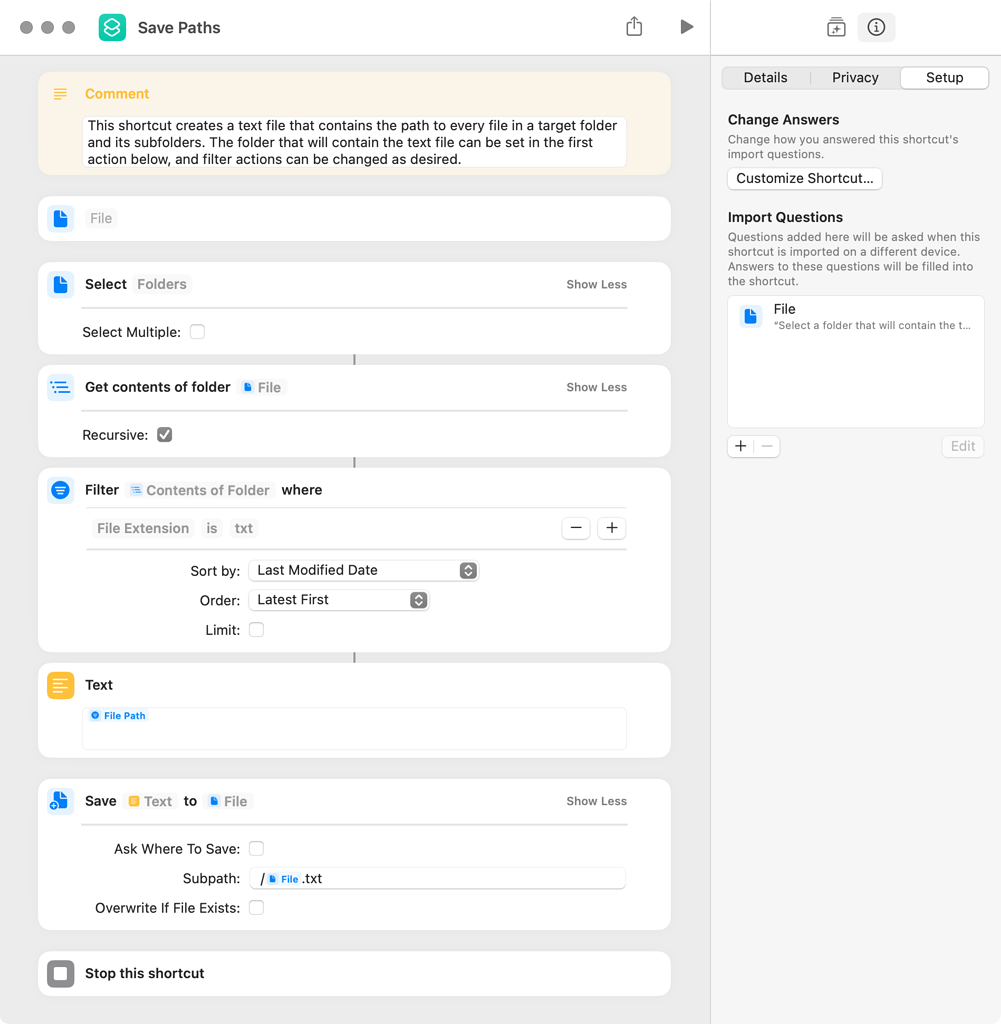Click the Filter action icon

[61, 490]
